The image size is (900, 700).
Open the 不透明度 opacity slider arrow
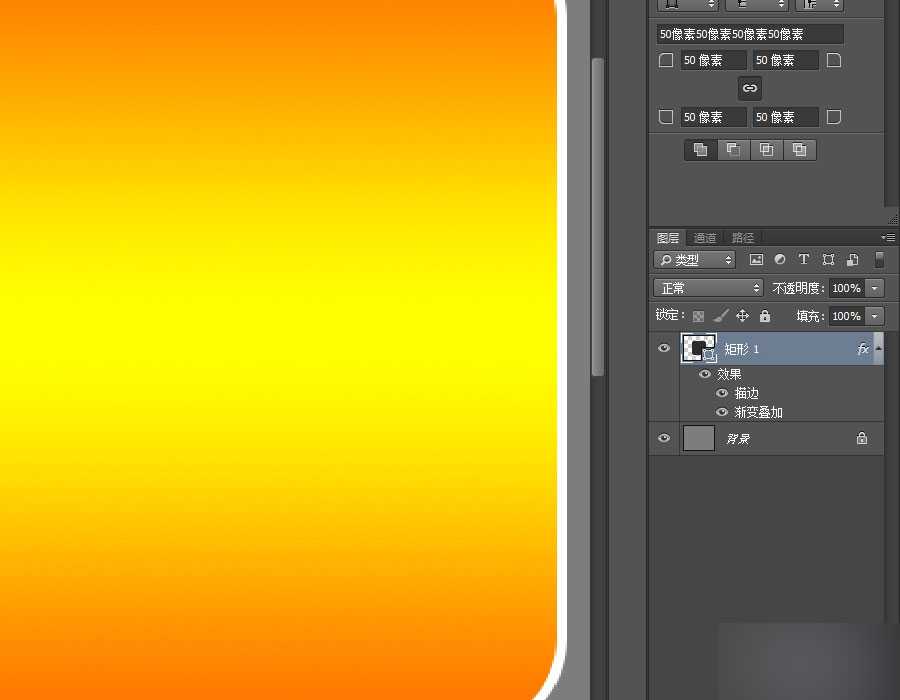(x=875, y=288)
